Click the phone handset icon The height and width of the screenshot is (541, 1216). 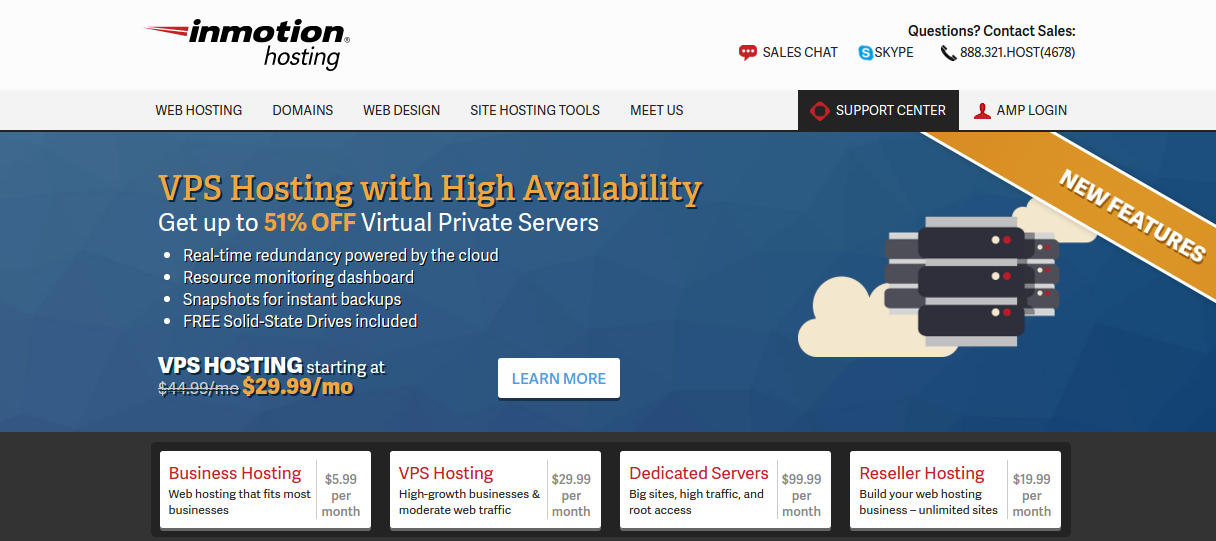[x=948, y=53]
